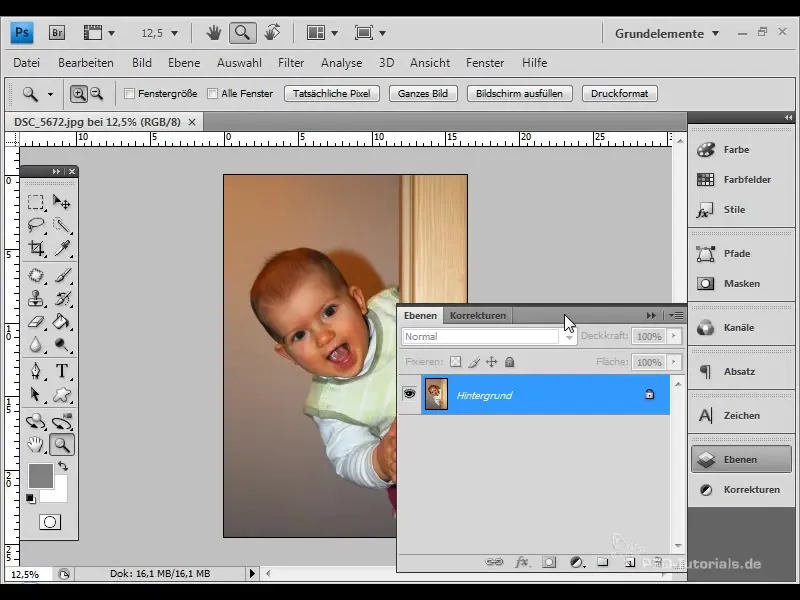Viewport: 800px width, 600px height.
Task: Select the Type tool
Action: [62, 370]
